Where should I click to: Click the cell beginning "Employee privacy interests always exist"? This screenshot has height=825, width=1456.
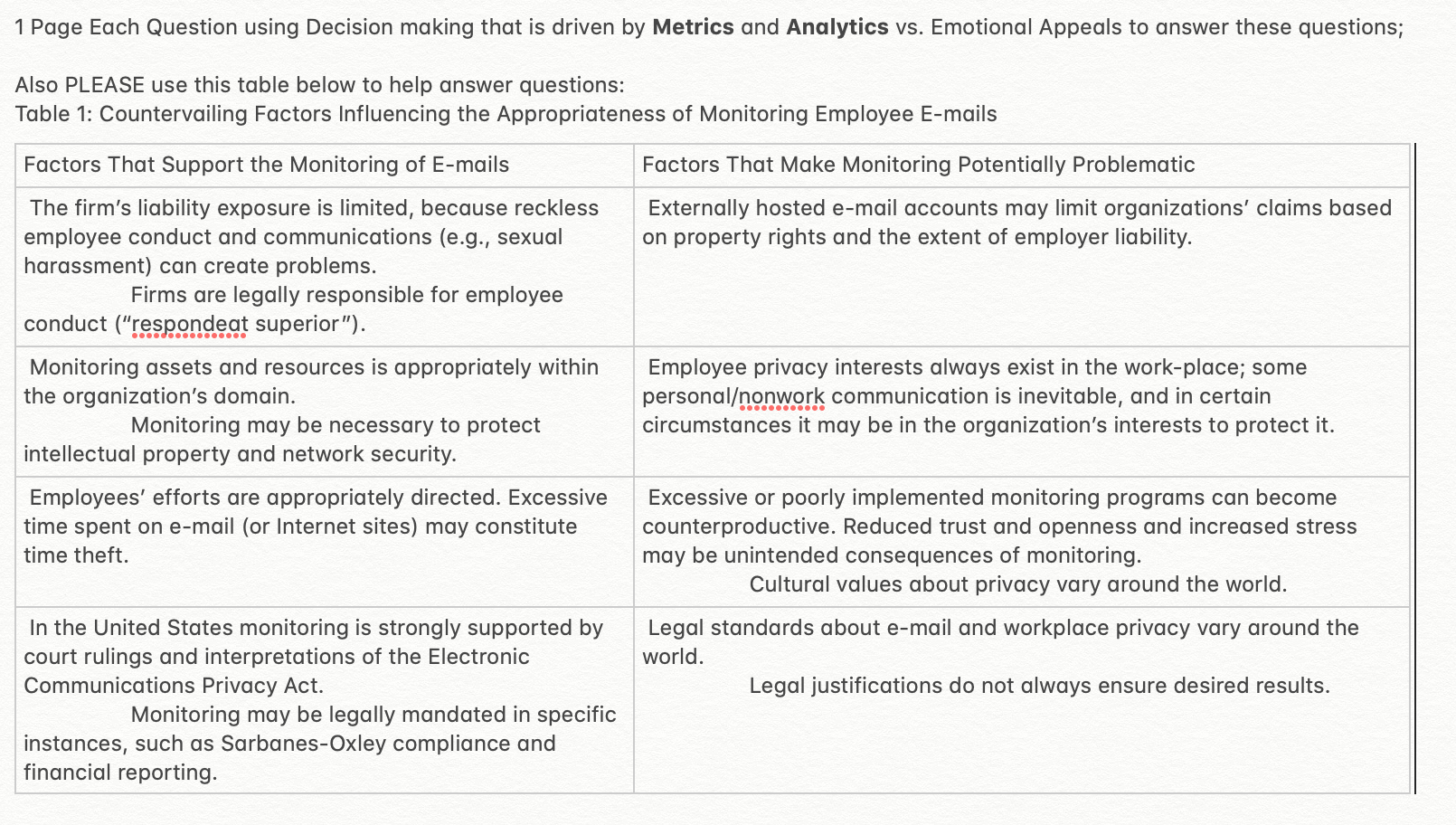point(1022,412)
